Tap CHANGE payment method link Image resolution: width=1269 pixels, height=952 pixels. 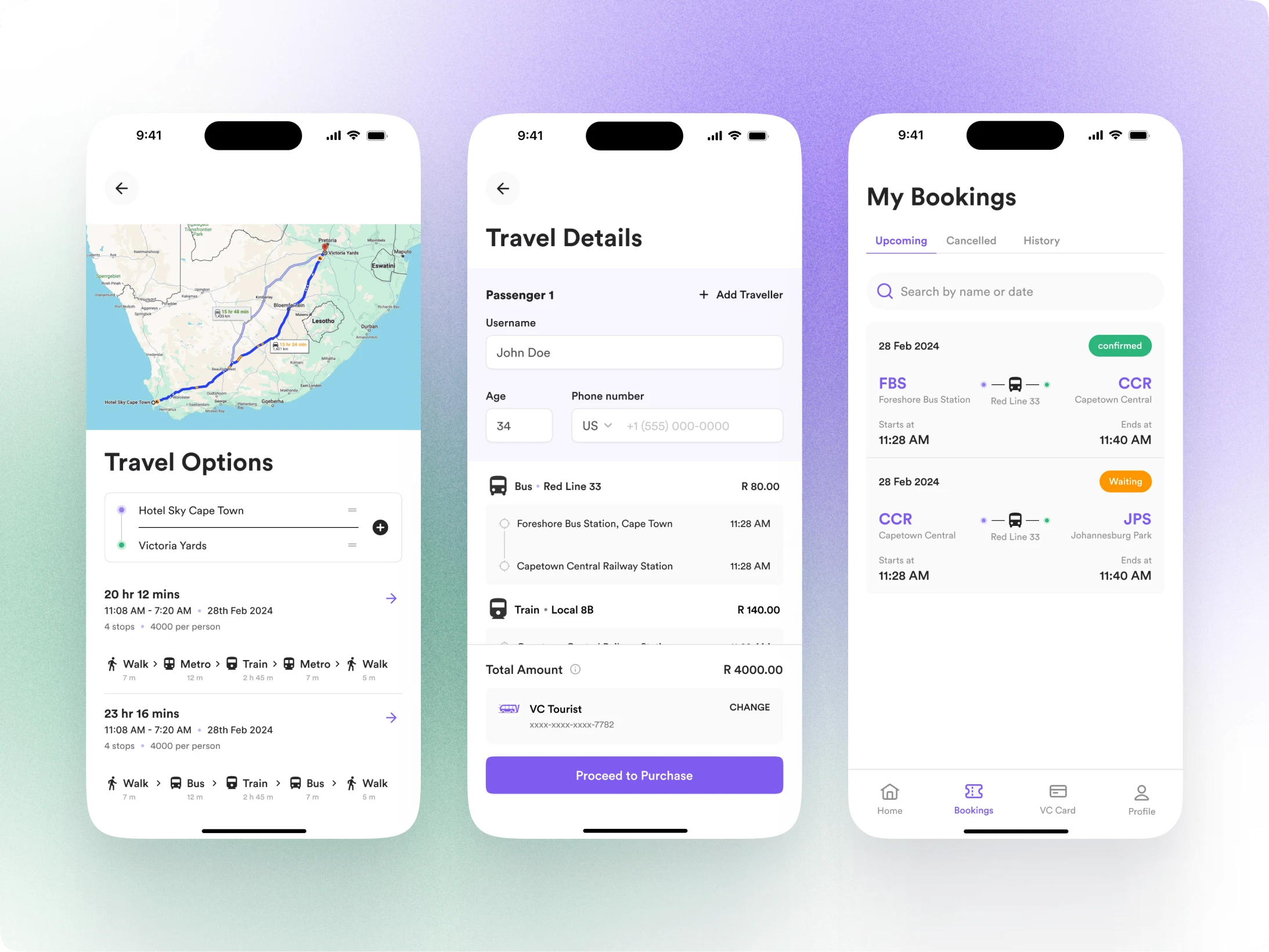click(x=749, y=708)
